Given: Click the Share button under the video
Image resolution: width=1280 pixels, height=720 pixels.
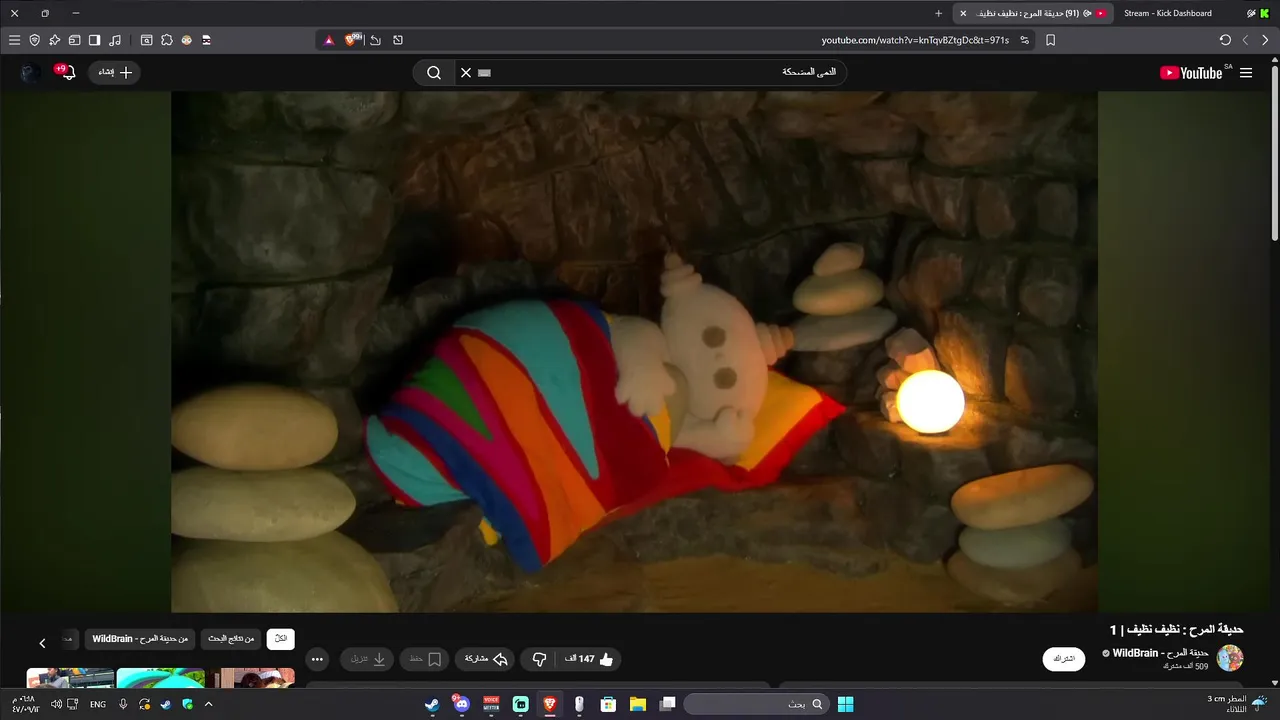Looking at the screenshot, I should [486, 659].
